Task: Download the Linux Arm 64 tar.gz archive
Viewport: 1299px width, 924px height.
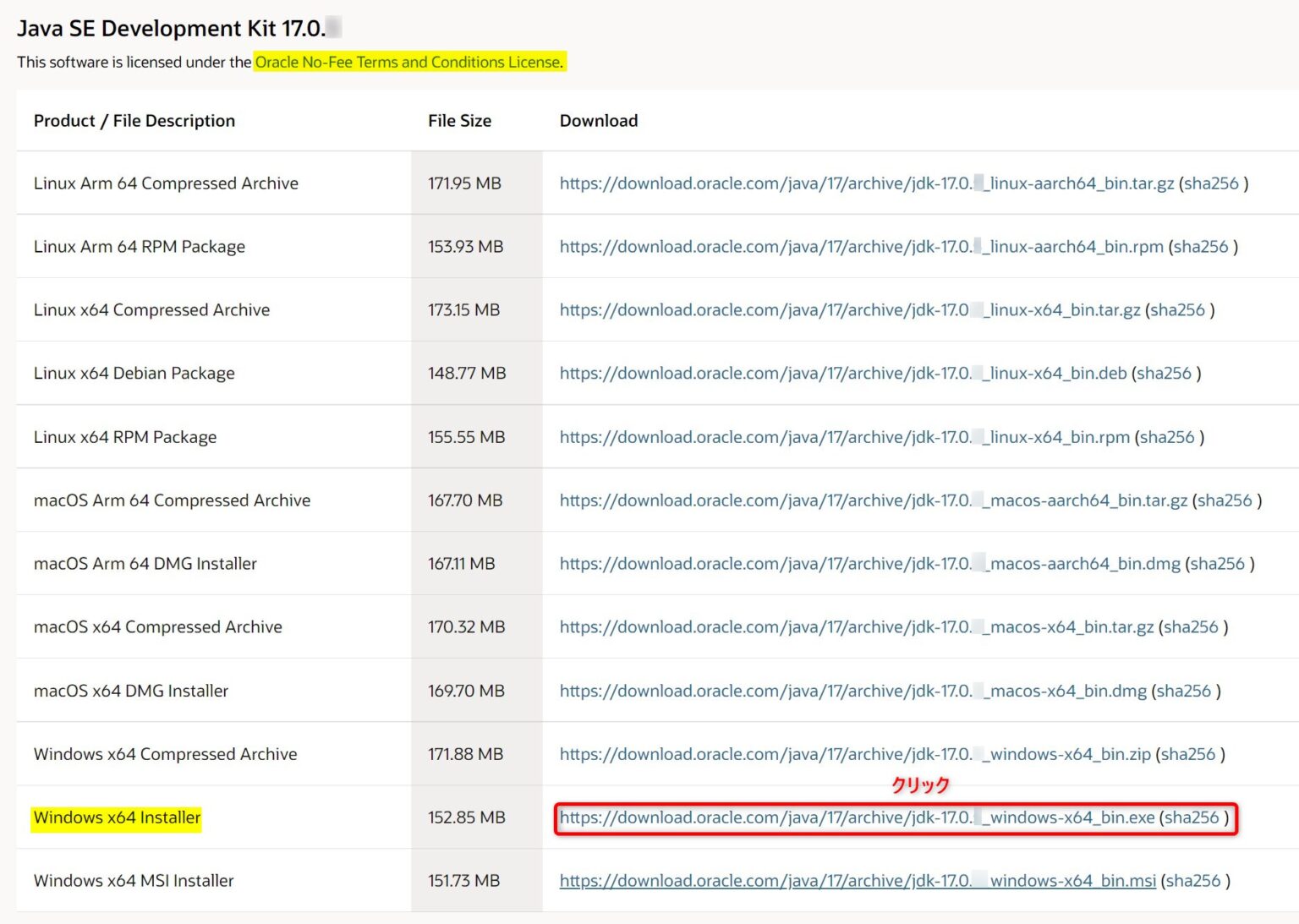Action: tap(866, 183)
